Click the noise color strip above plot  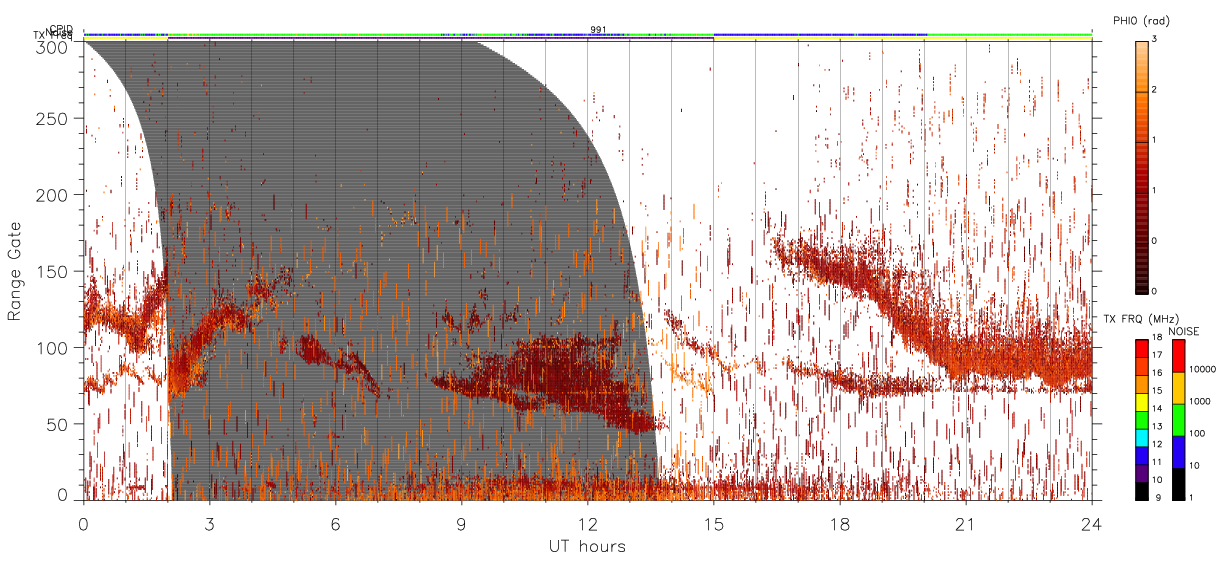[x=587, y=35]
